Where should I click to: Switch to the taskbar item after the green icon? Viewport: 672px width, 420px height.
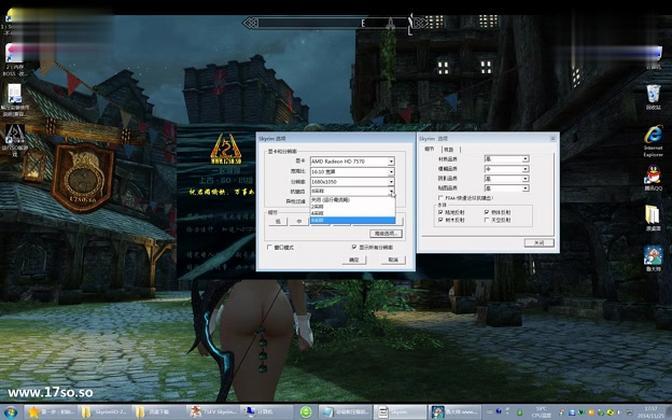[345, 412]
